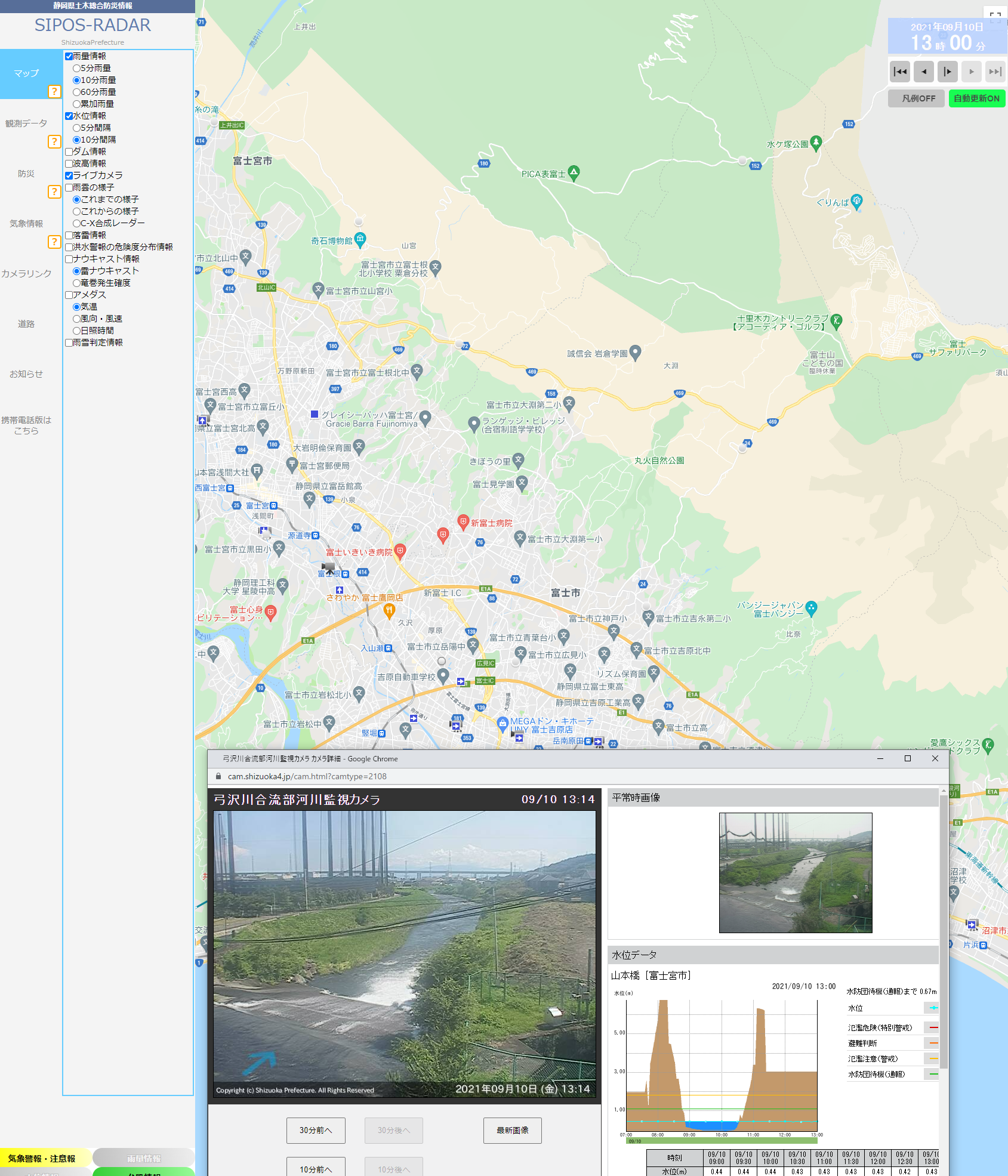1008x1176 pixels.
Task: Click the step-forward play button
Action: 948,72
